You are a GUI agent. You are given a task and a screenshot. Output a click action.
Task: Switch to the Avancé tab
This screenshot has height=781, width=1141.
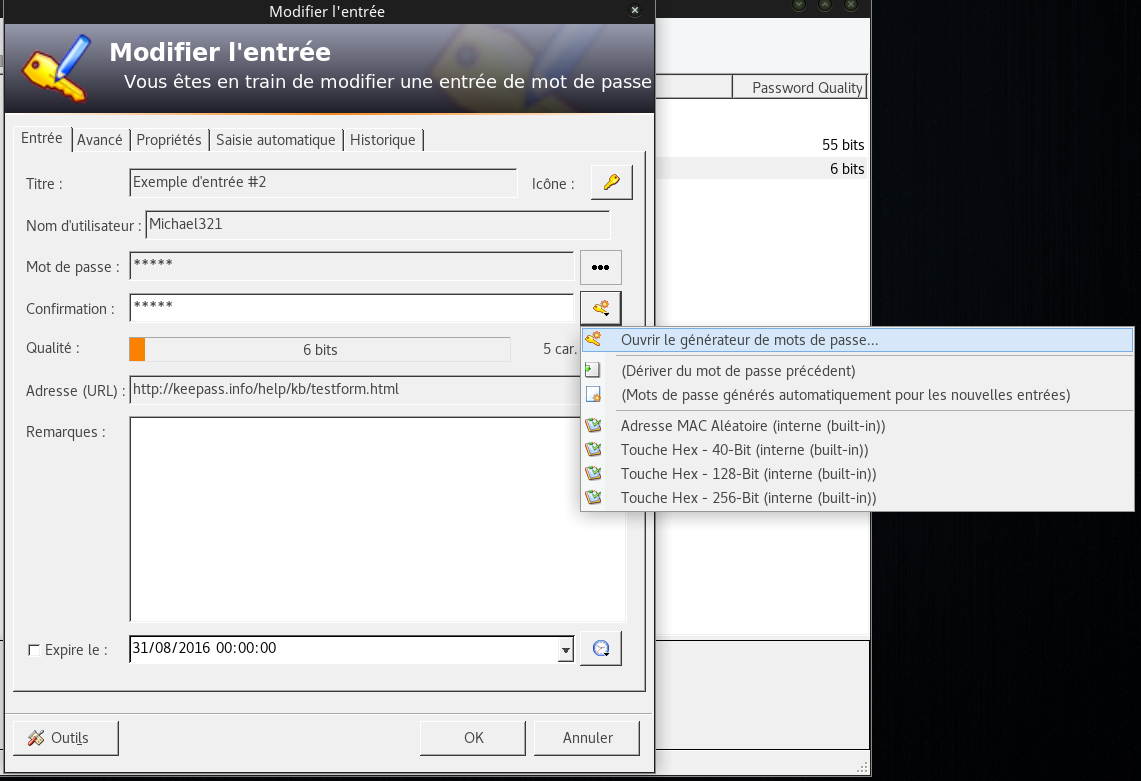click(x=100, y=140)
